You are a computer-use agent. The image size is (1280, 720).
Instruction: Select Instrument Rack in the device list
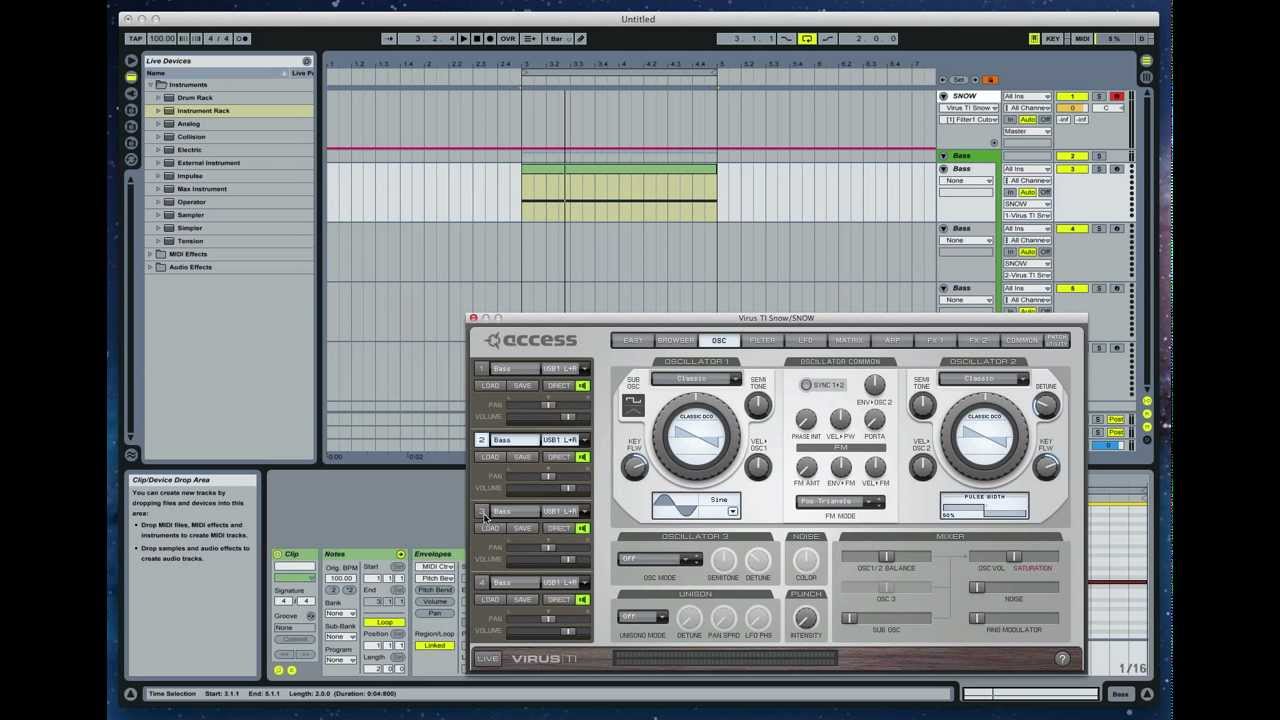tap(203, 111)
